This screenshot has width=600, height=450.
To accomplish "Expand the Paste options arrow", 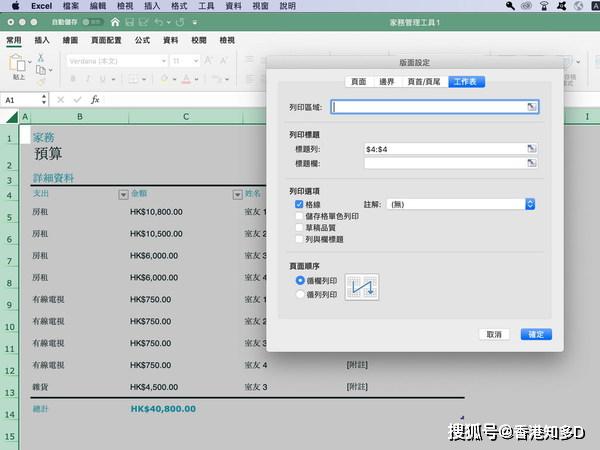I will pyautogui.click(x=29, y=62).
